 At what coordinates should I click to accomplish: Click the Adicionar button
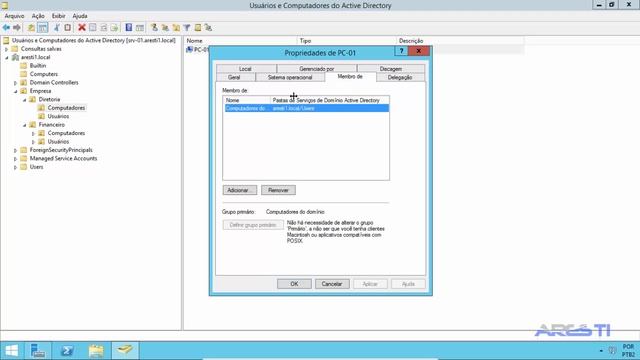240,190
